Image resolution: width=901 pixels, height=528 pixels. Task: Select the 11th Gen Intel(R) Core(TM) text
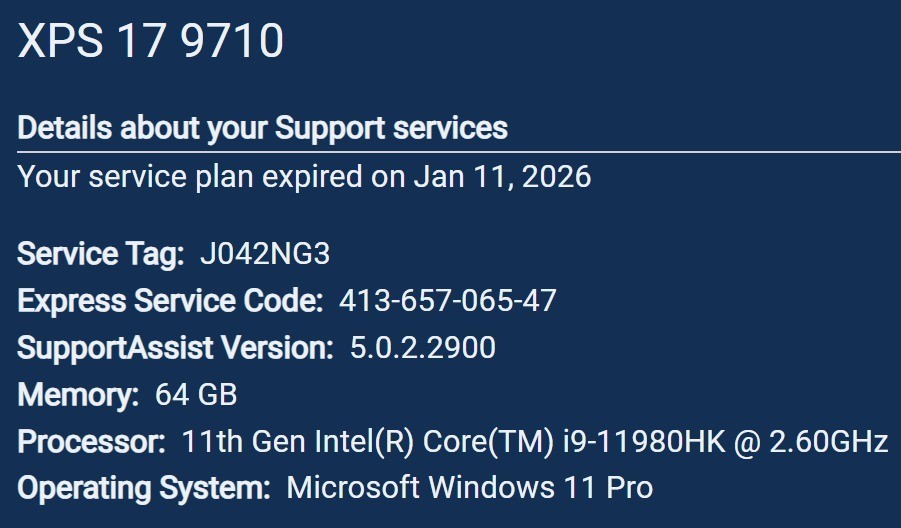click(x=368, y=442)
